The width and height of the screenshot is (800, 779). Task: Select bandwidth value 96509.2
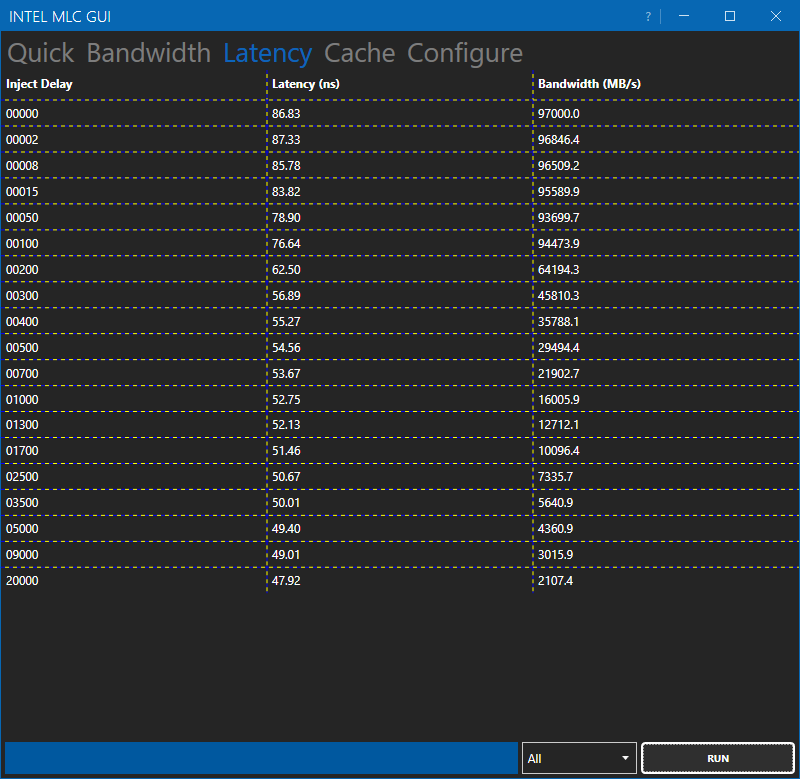pyautogui.click(x=558, y=166)
